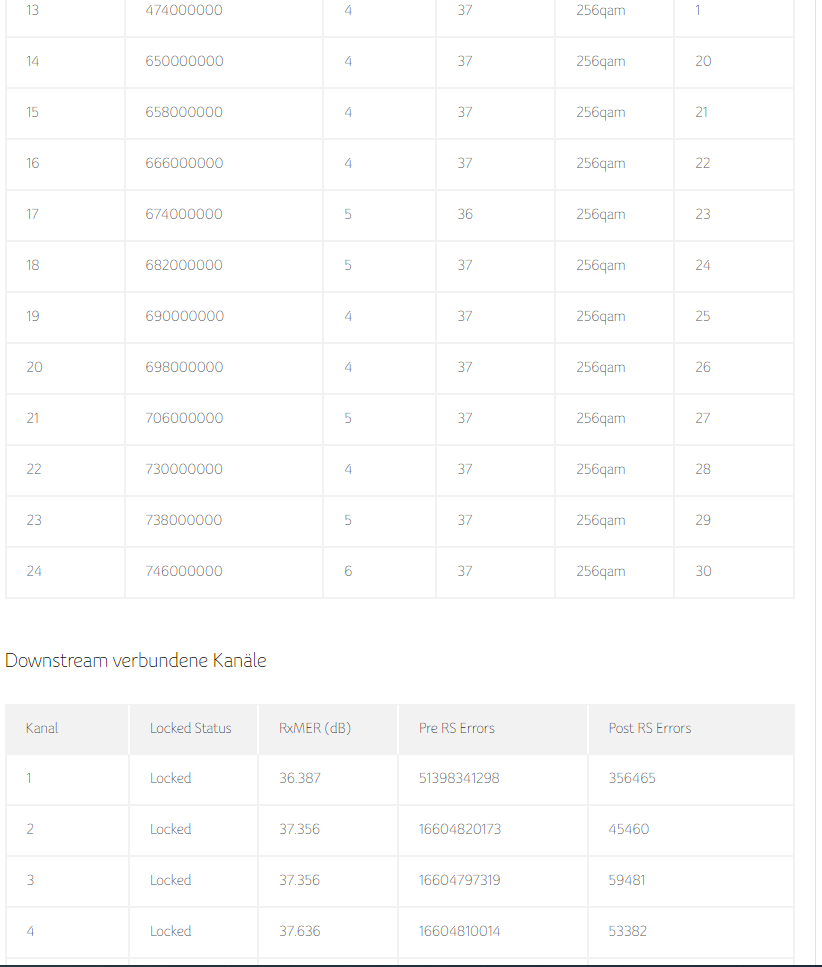The height and width of the screenshot is (967, 822).
Task: Click row number 20 in upper table
Action: [x=35, y=367]
